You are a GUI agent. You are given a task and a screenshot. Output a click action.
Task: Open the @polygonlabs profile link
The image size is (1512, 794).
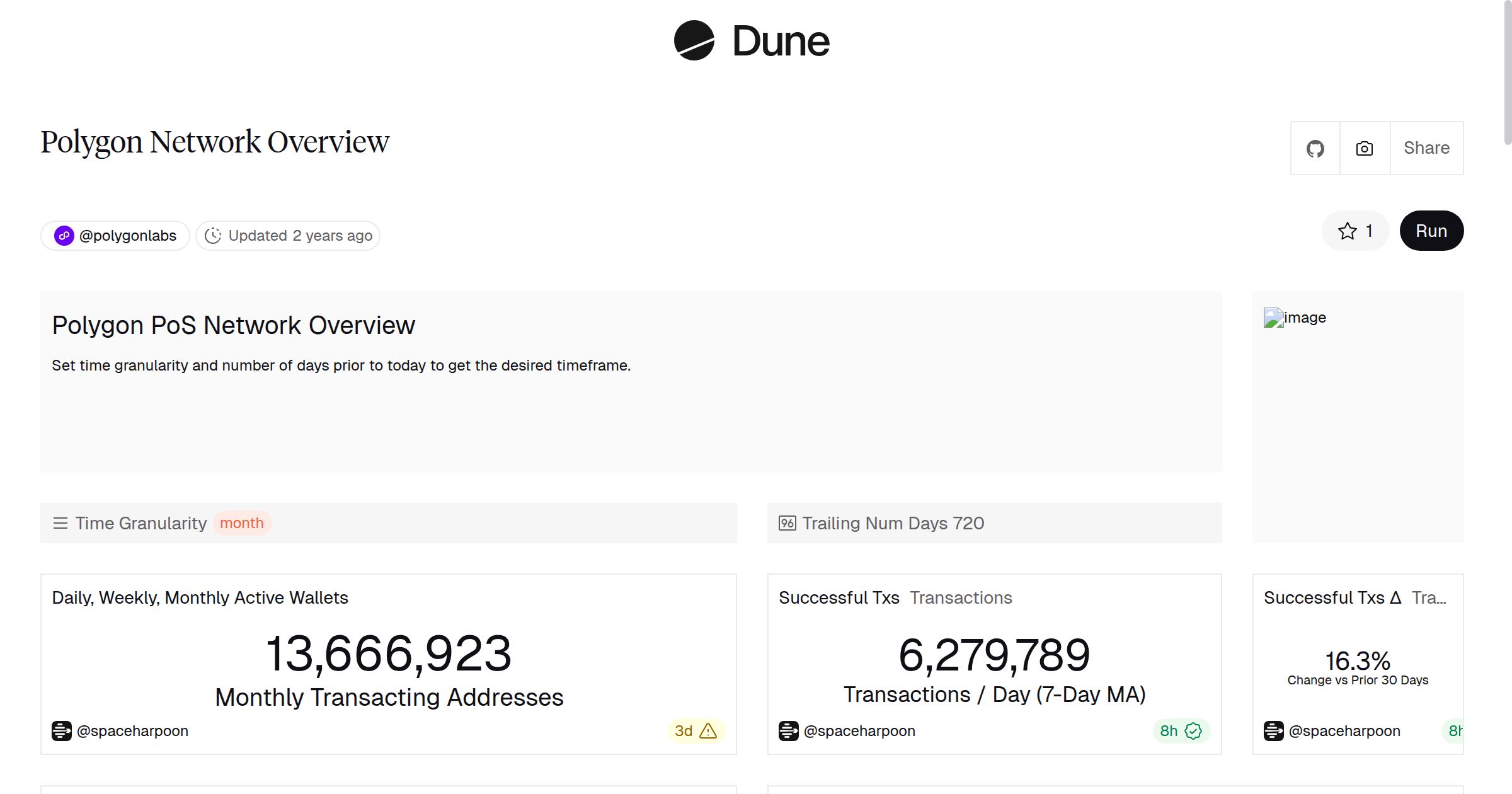point(128,236)
